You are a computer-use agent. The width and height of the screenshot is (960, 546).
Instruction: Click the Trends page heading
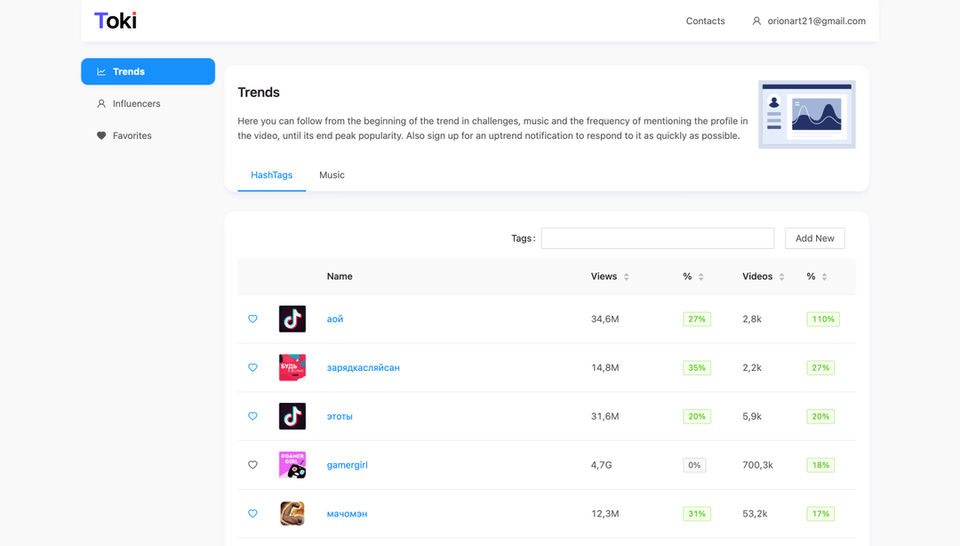[x=258, y=92]
